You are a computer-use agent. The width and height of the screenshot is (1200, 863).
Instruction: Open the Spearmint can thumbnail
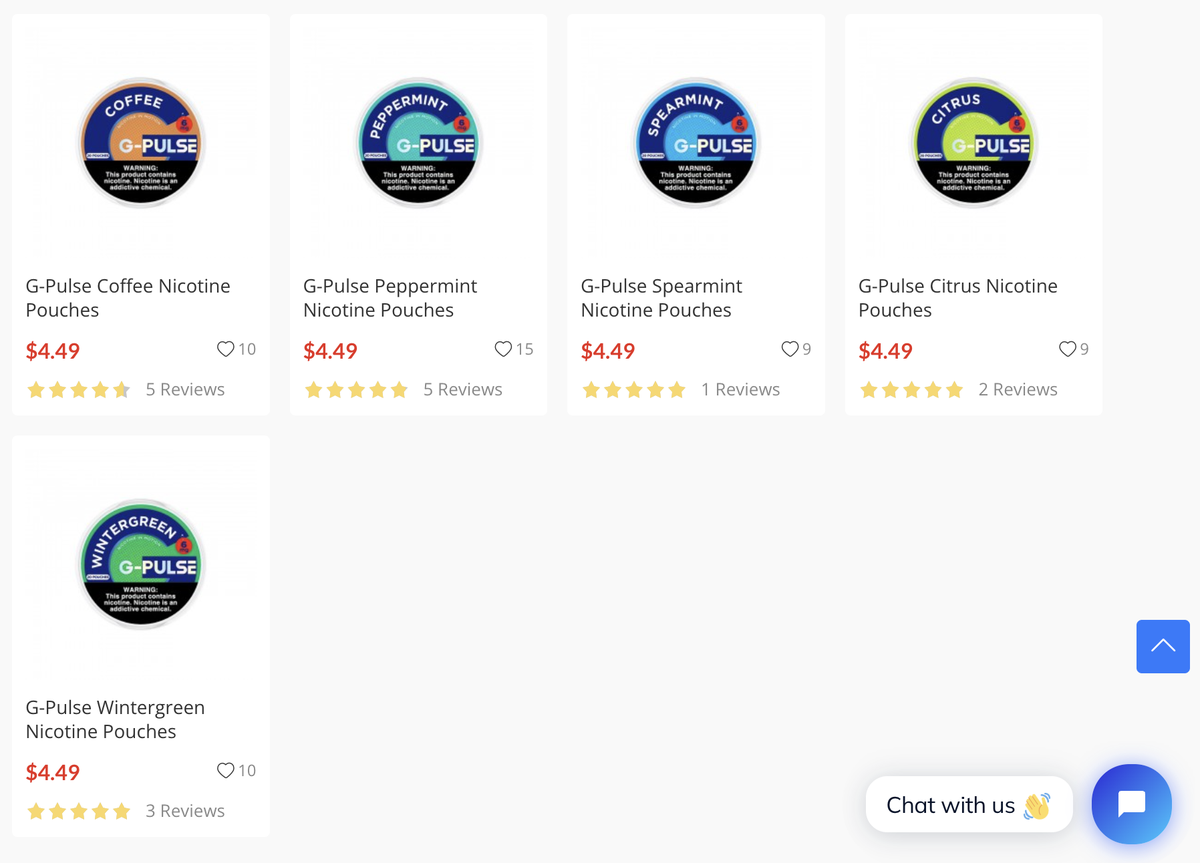click(696, 143)
